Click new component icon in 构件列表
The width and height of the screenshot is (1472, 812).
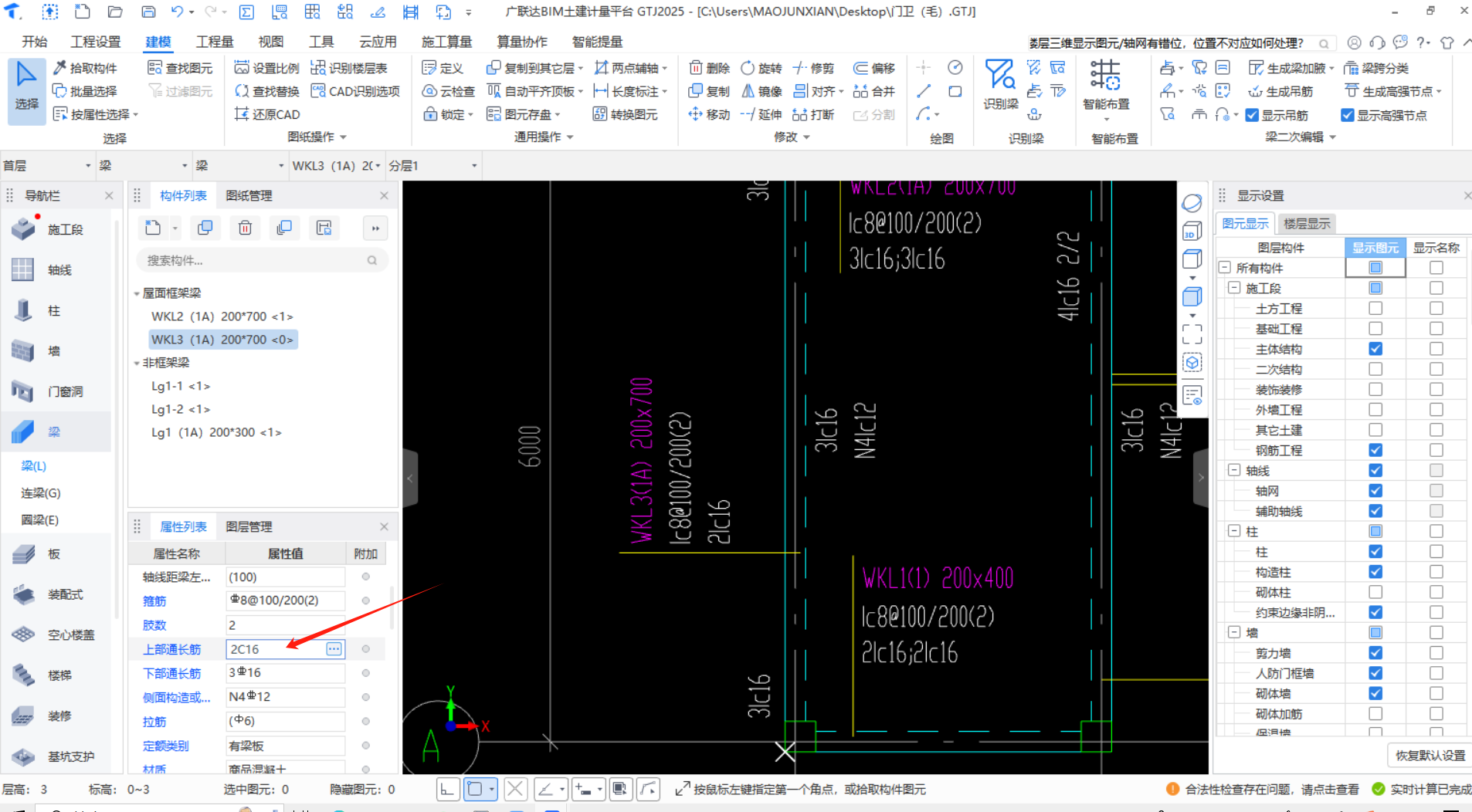coord(153,228)
